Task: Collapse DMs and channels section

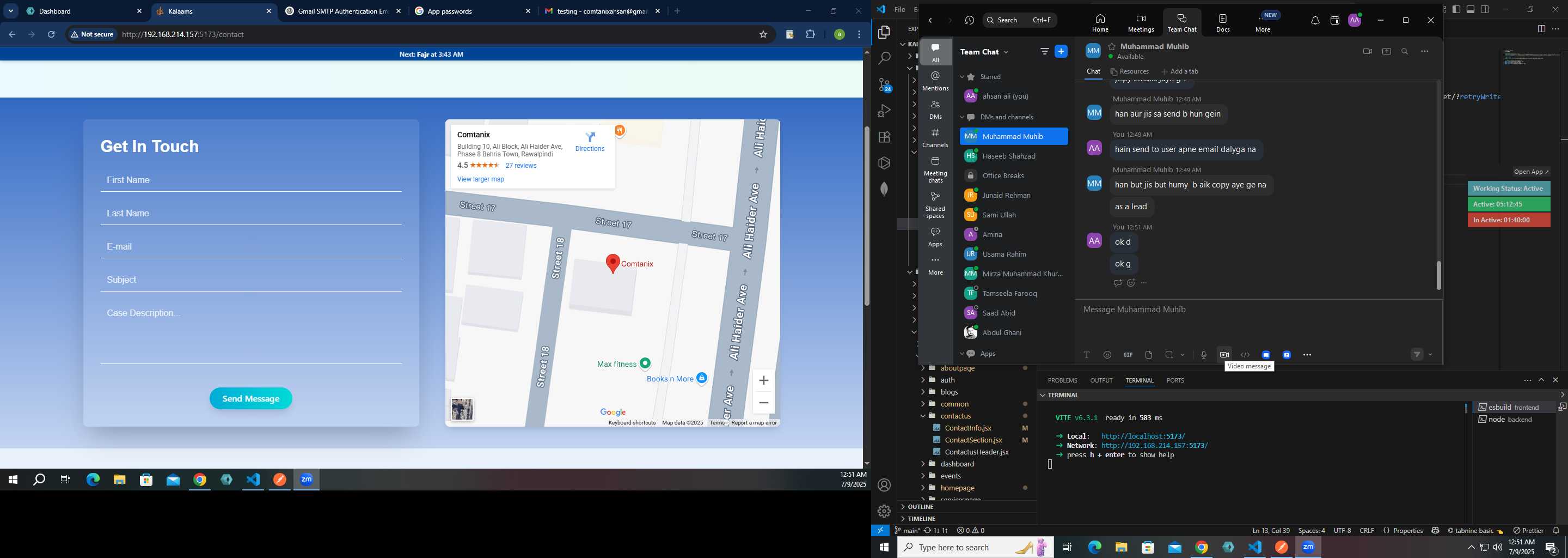Action: click(x=963, y=118)
